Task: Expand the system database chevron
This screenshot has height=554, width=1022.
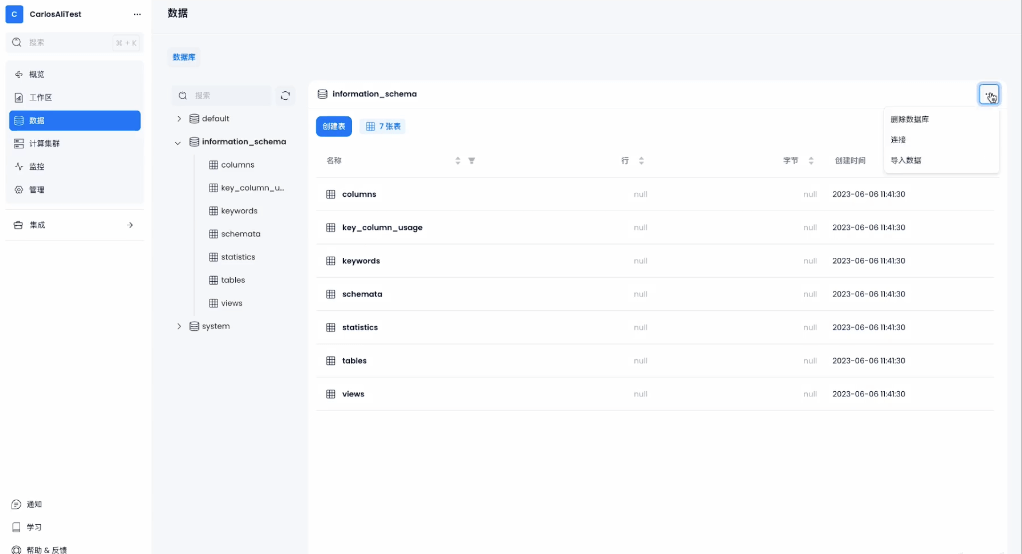Action: (179, 326)
